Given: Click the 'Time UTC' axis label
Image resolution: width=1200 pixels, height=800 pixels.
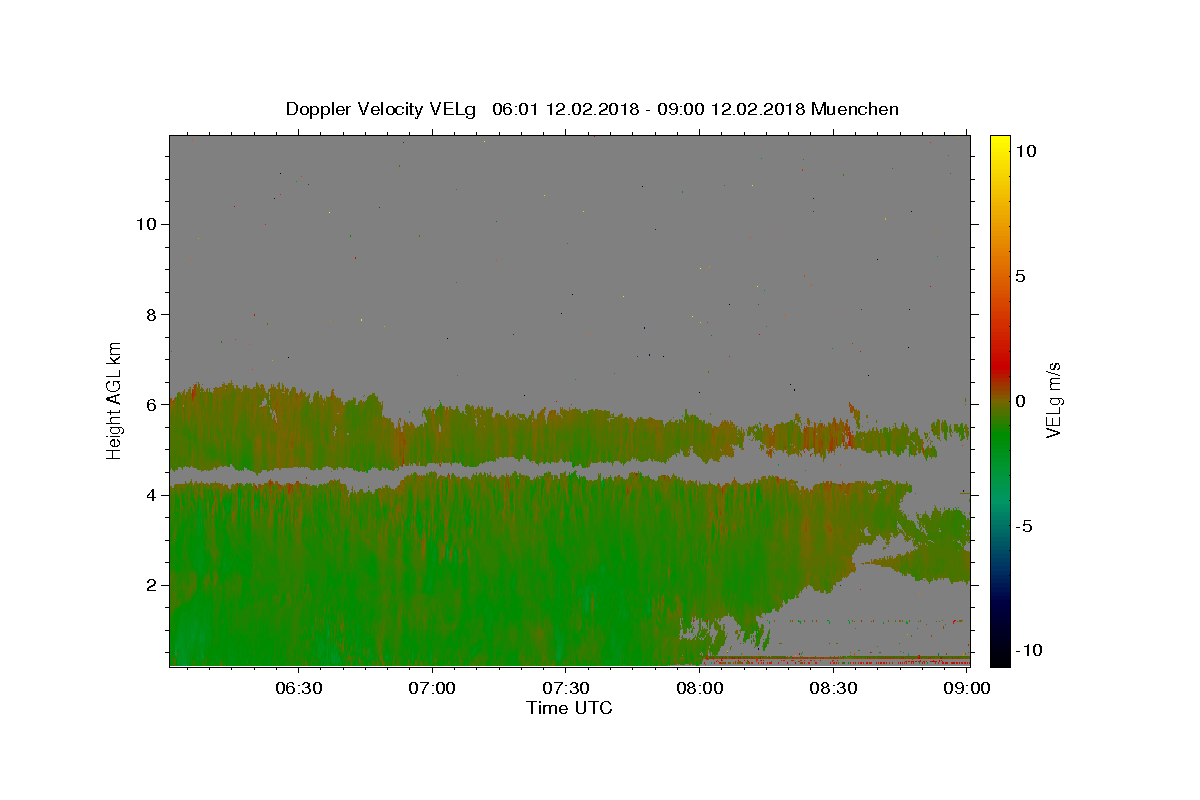Looking at the screenshot, I should [x=569, y=708].
